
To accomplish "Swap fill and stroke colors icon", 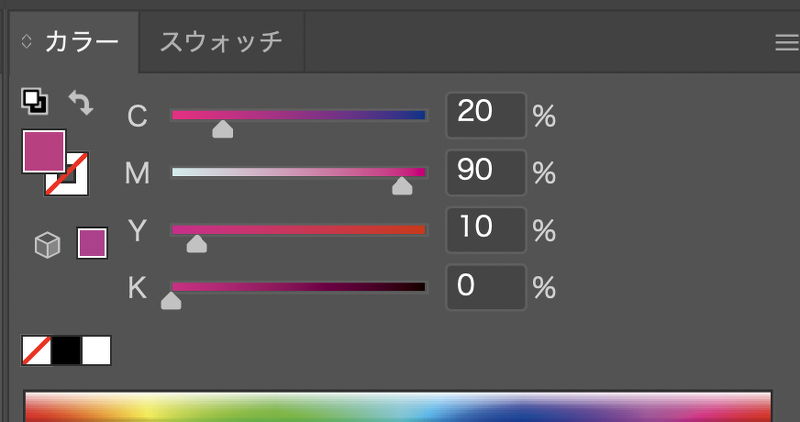I will (80, 101).
